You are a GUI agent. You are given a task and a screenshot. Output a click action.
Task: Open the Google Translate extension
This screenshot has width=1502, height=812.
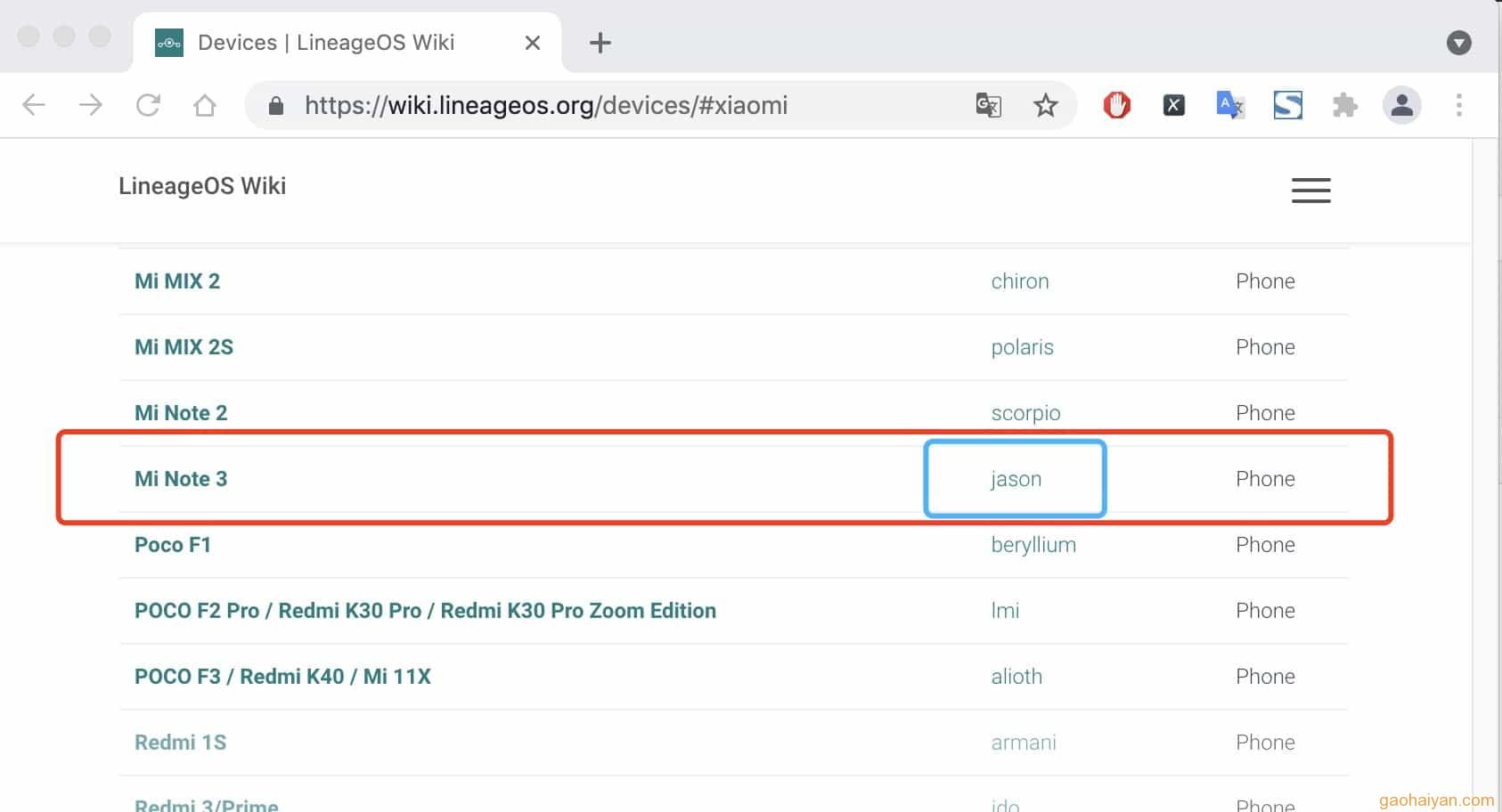point(1230,105)
